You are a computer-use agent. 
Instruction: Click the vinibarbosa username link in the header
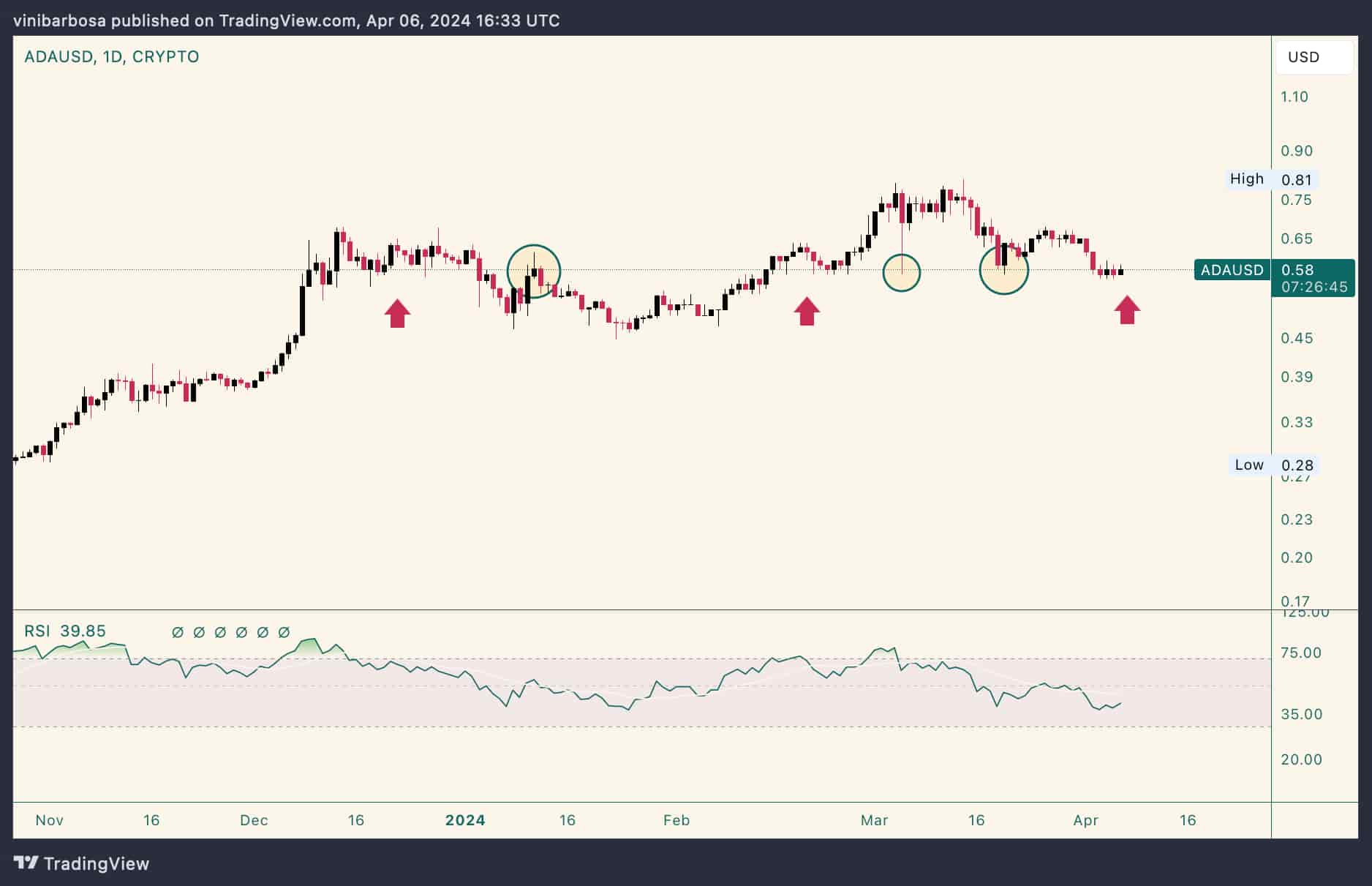56,20
